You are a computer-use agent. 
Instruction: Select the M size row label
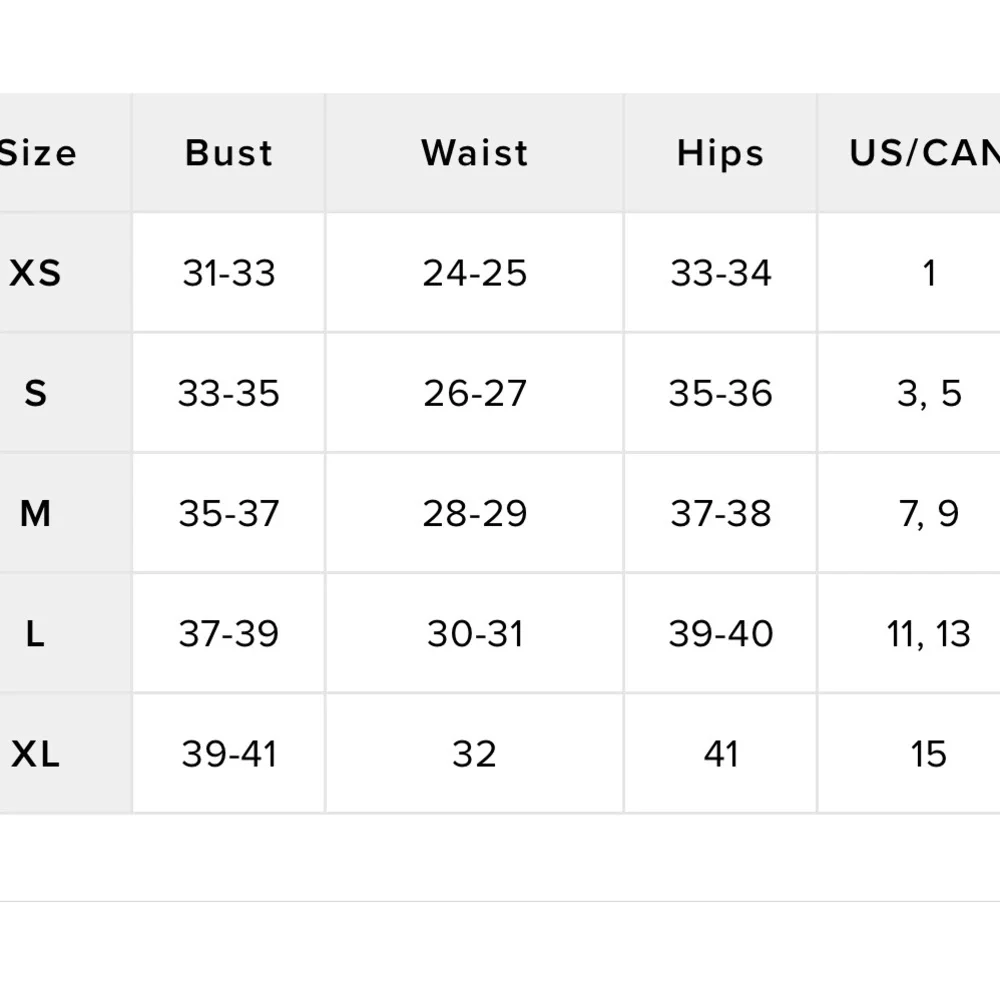pos(36,513)
